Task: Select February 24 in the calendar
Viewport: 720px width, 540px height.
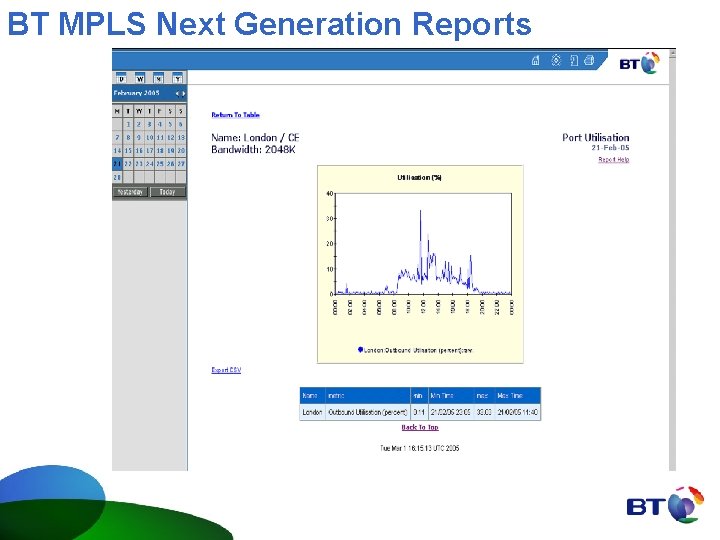Action: click(x=149, y=164)
